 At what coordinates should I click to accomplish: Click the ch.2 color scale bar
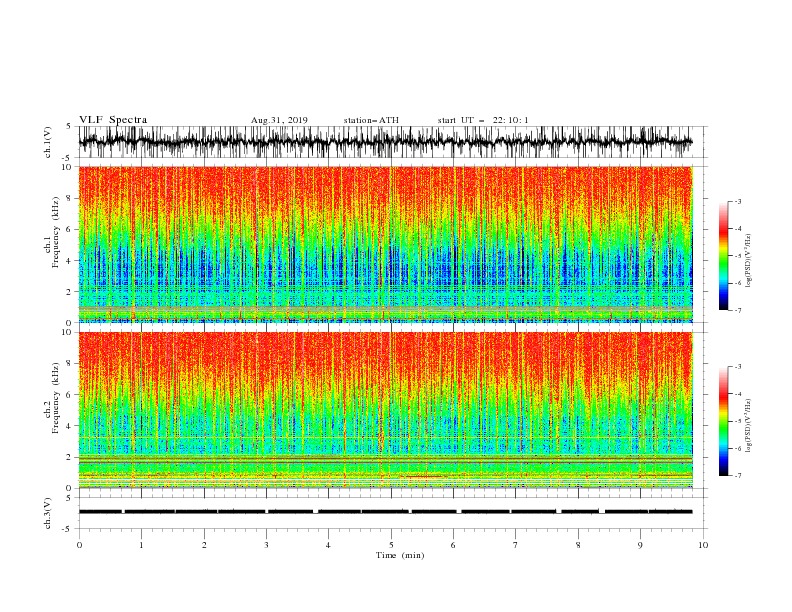coord(723,421)
